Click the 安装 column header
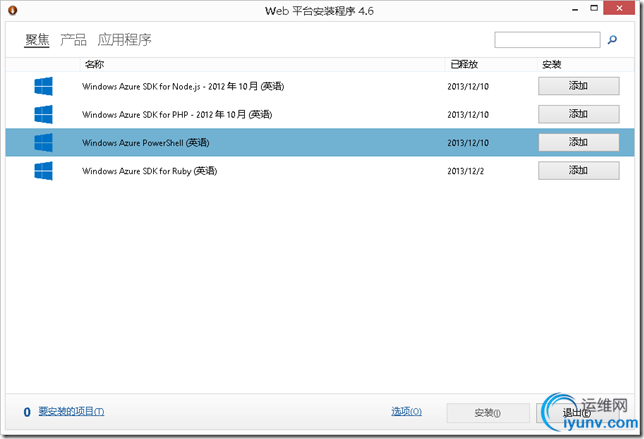644x439 pixels. (585, 64)
